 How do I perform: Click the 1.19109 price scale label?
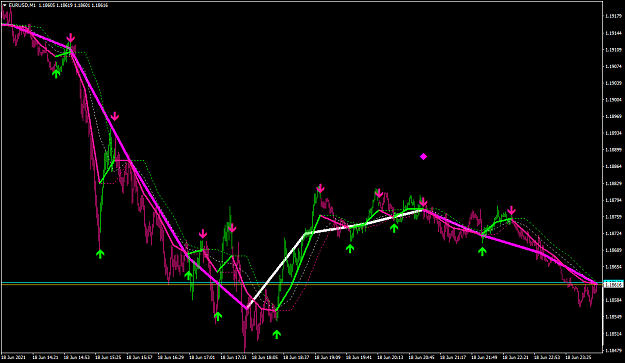tap(613, 50)
